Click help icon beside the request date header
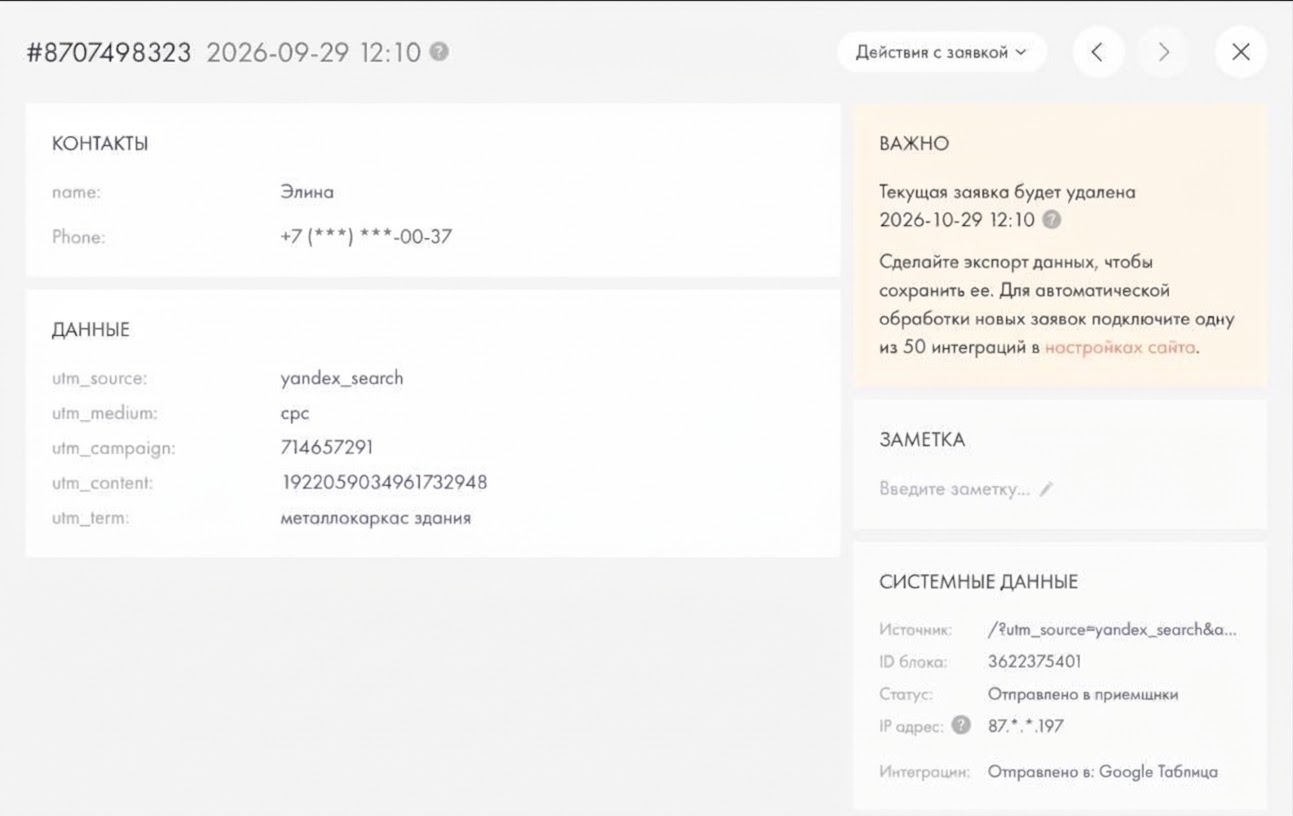Image resolution: width=1293 pixels, height=816 pixels. [x=439, y=52]
